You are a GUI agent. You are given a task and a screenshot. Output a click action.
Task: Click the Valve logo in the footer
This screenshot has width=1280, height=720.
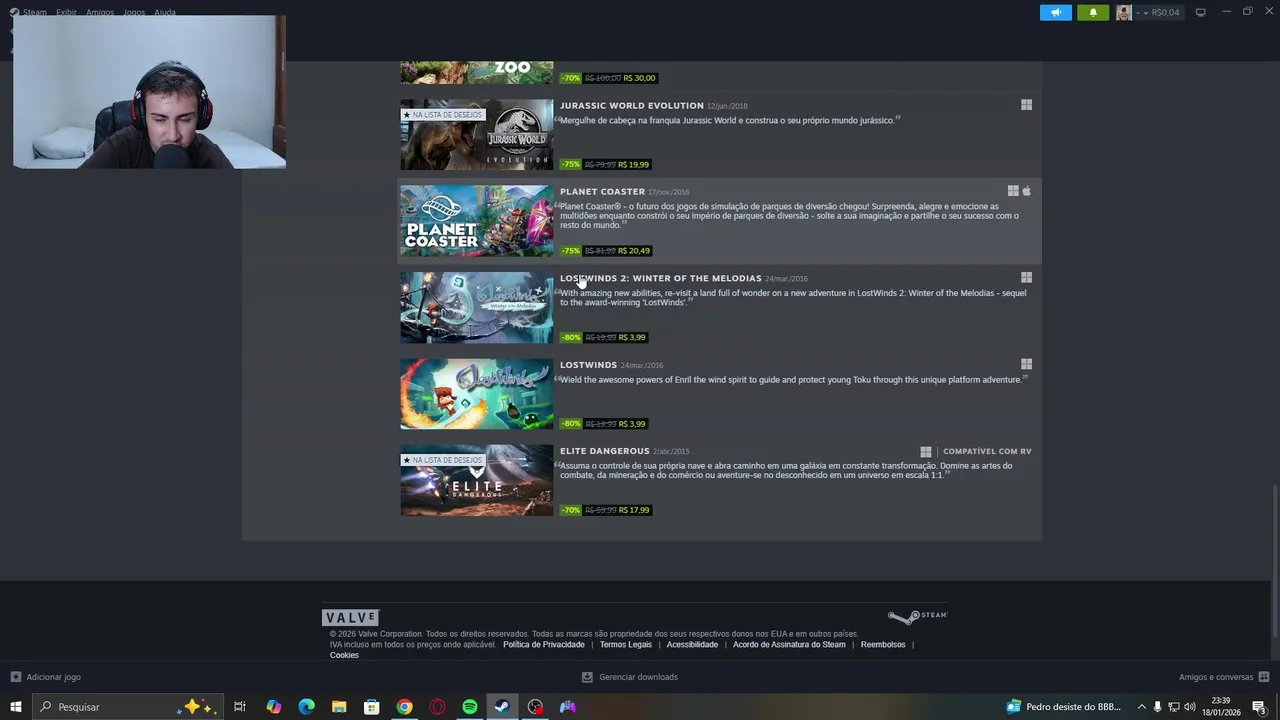[x=350, y=618]
